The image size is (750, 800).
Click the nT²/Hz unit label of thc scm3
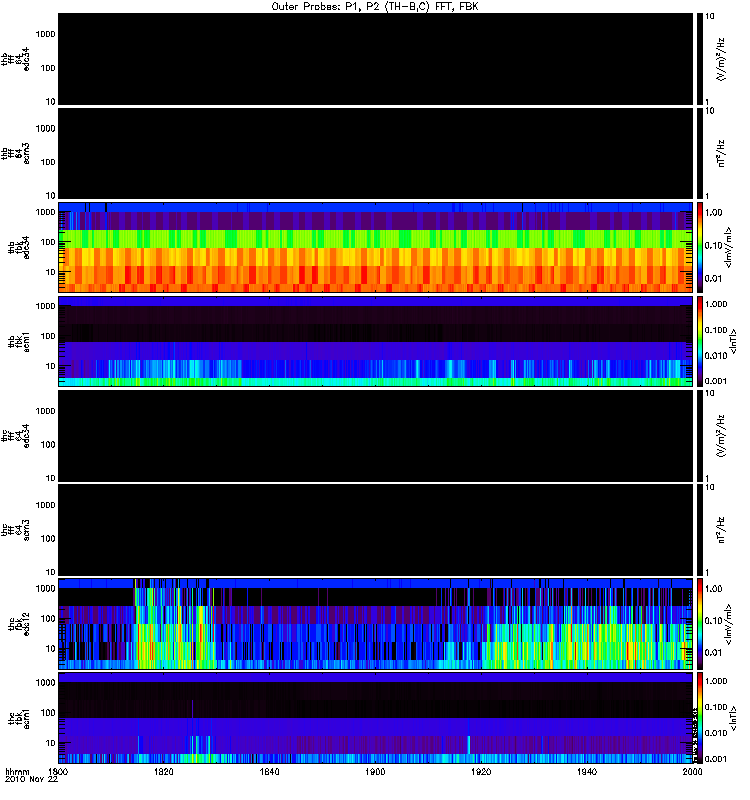click(721, 530)
